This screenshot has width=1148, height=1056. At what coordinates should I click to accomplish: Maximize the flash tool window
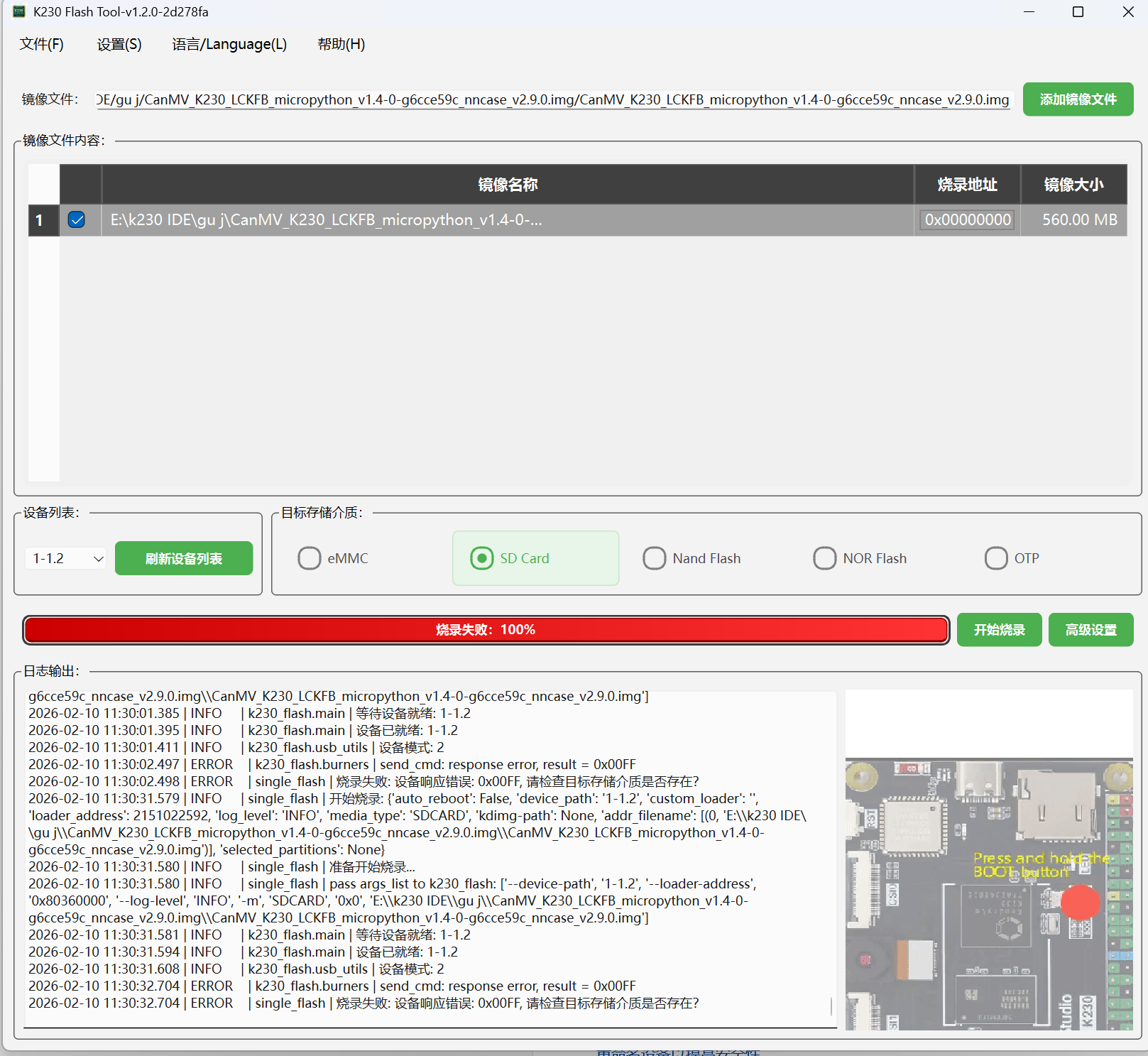click(x=1078, y=12)
